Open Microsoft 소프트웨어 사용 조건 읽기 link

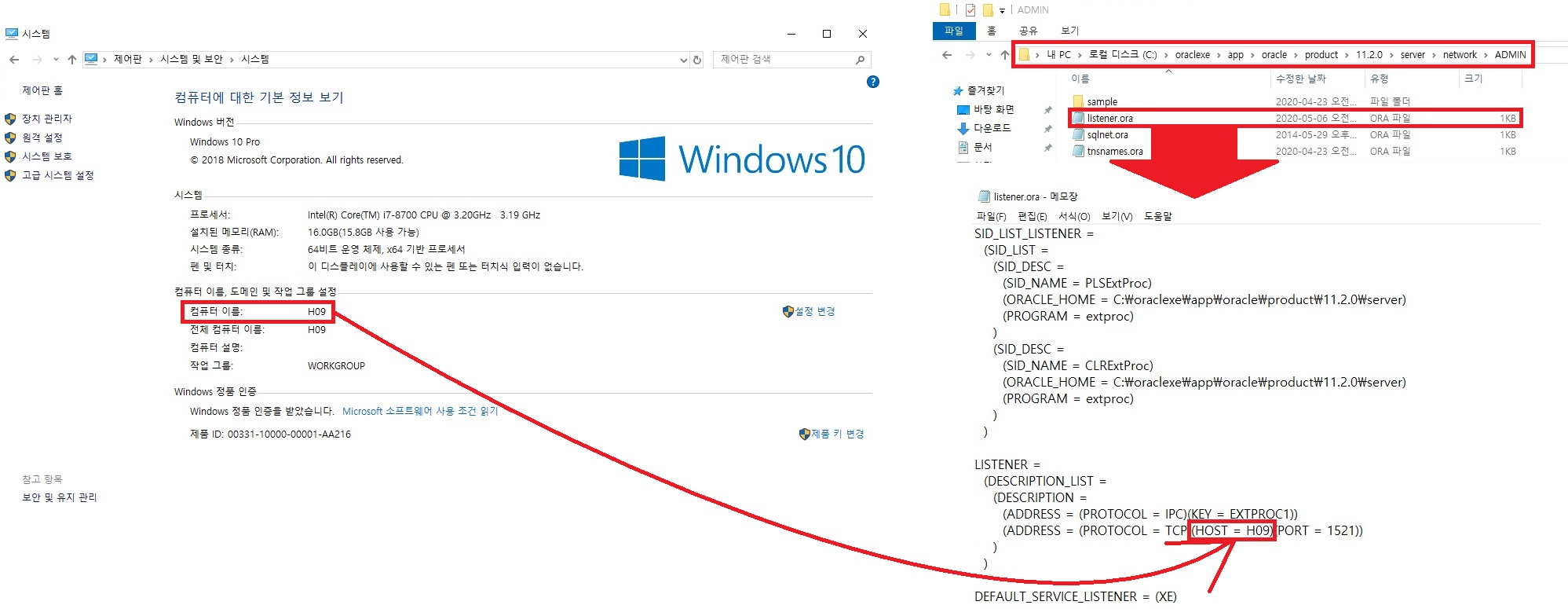[420, 411]
